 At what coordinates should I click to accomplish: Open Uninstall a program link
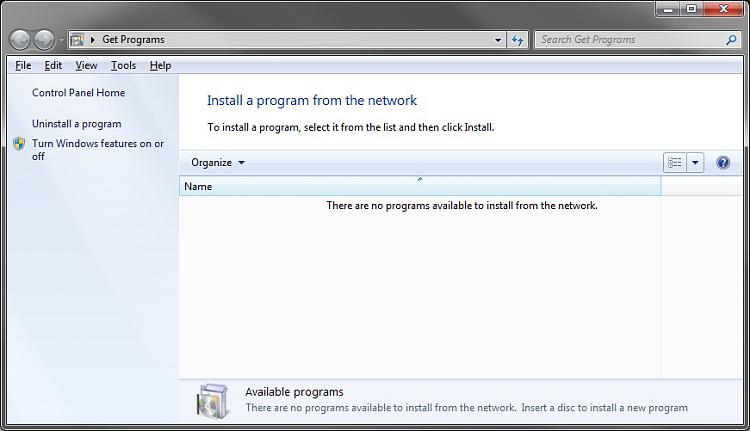pyautogui.click(x=77, y=124)
